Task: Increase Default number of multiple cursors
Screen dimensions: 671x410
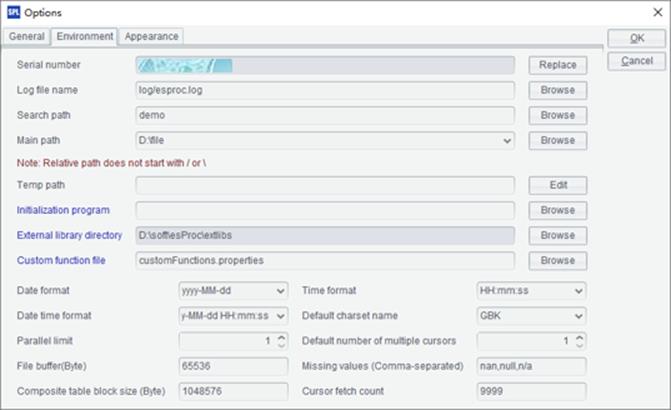Action: click(579, 337)
